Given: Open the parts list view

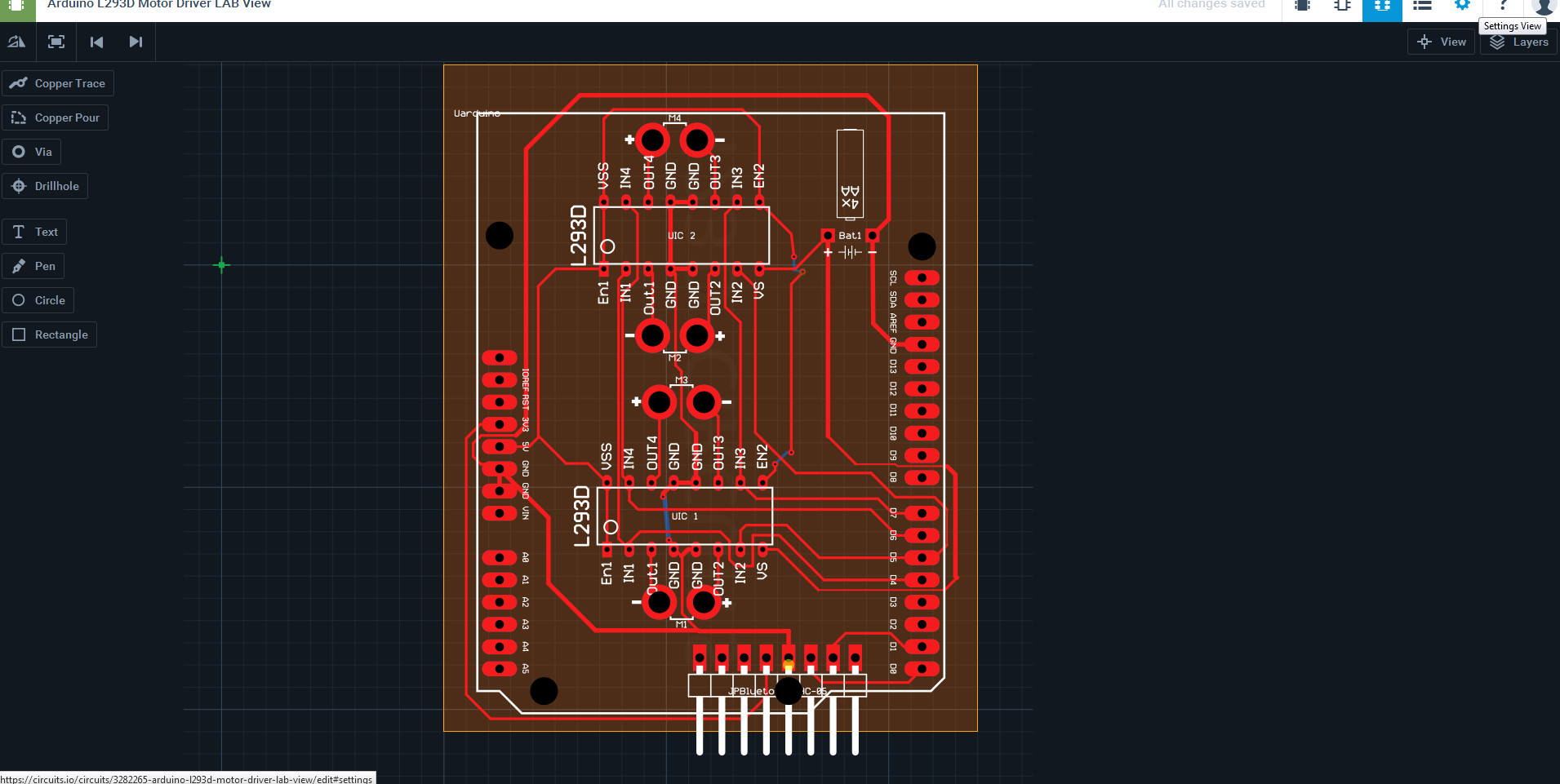Looking at the screenshot, I should click(1423, 6).
